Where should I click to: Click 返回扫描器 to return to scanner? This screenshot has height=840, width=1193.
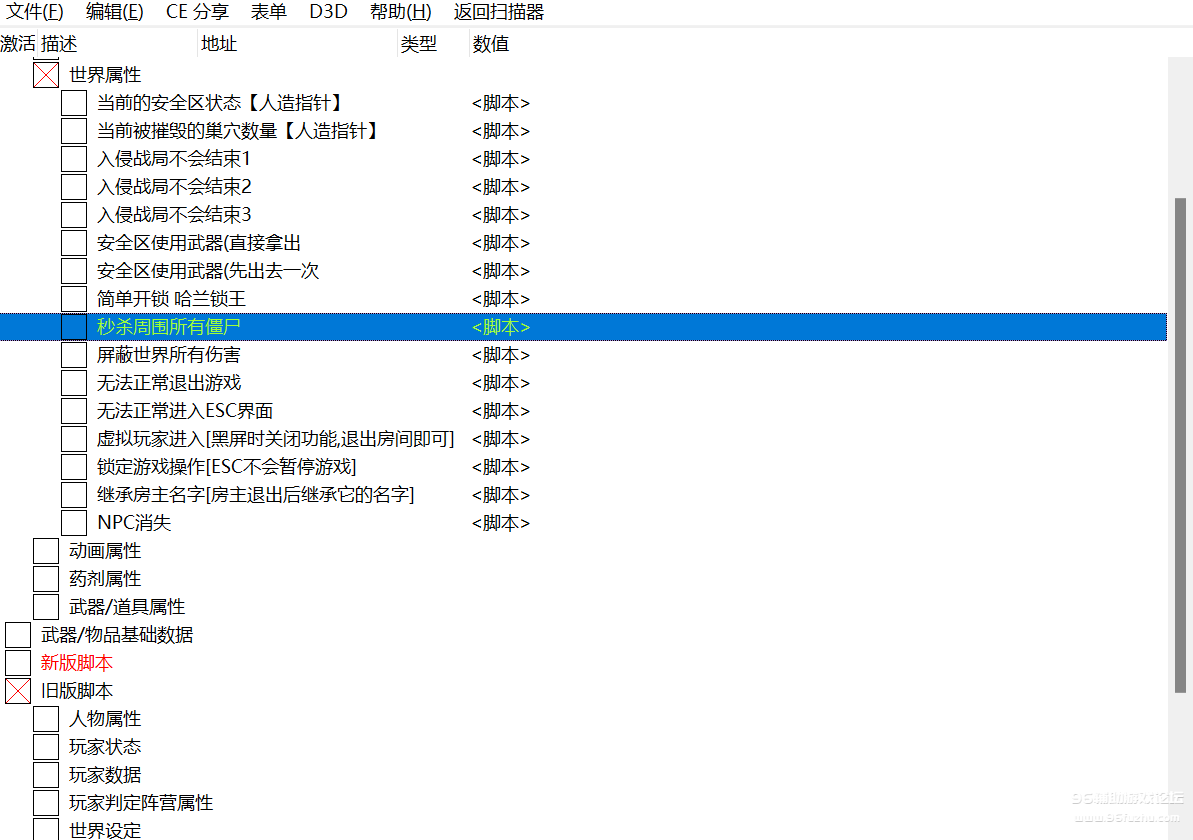(x=498, y=12)
